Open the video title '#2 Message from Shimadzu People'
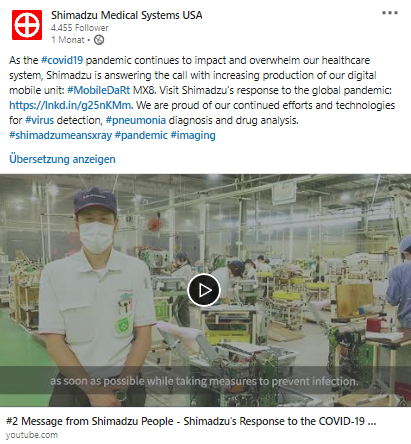Image resolution: width=411 pixels, height=444 pixels. pyautogui.click(x=191, y=421)
